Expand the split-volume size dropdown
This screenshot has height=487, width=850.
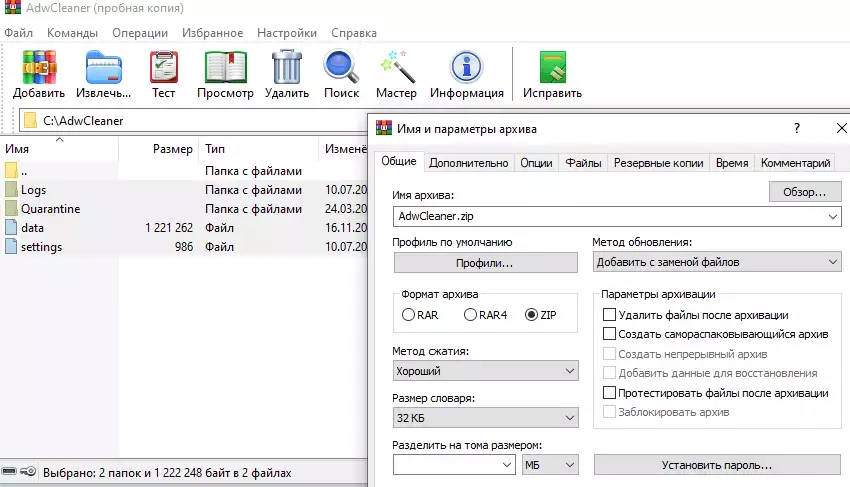click(506, 465)
